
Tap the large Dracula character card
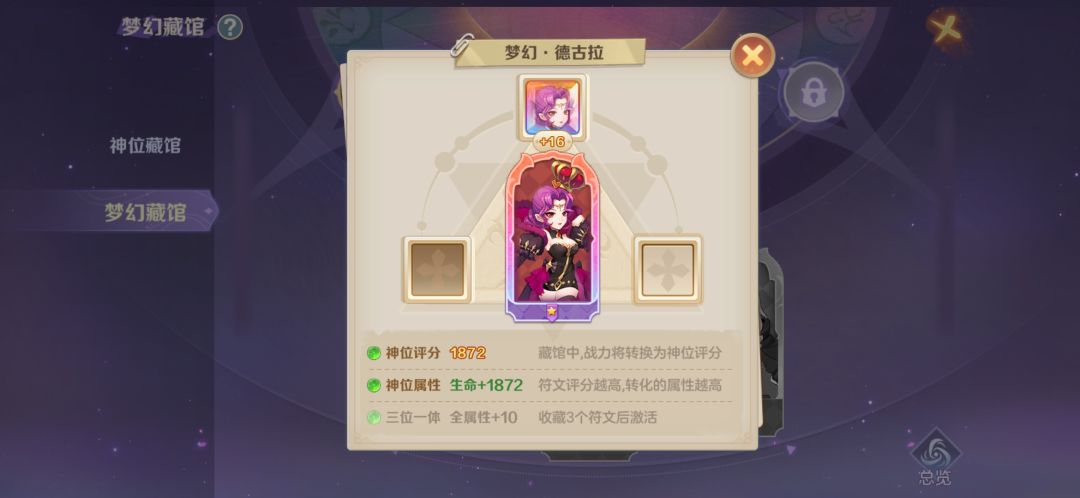click(552, 236)
